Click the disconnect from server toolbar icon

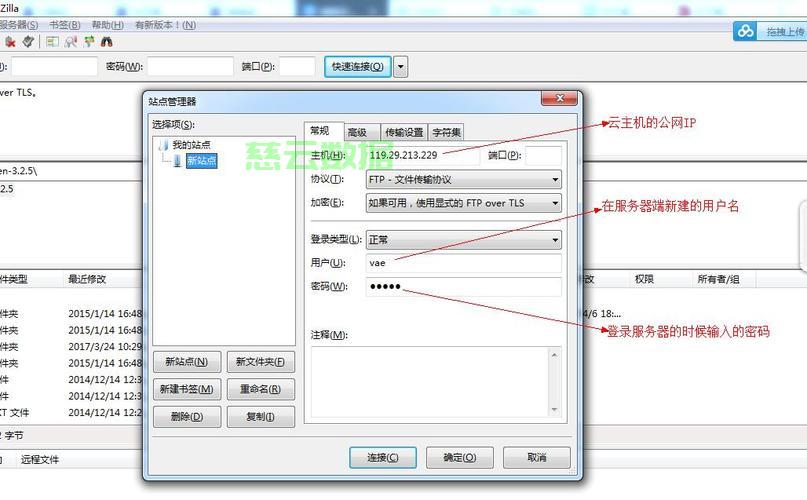pyautogui.click(x=10, y=42)
